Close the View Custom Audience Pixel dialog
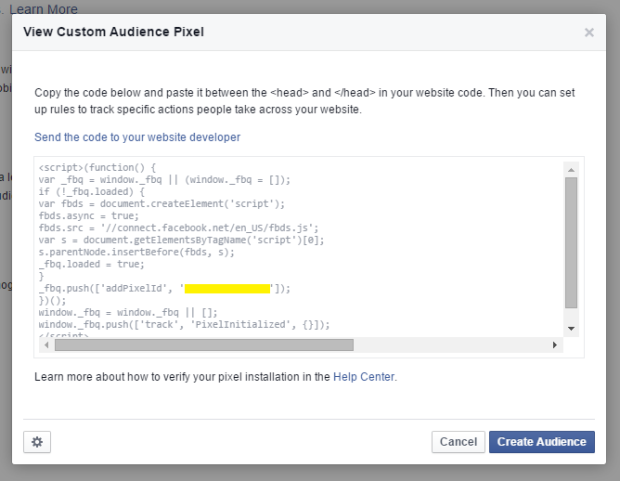Viewport: 620px width, 481px height. tap(589, 33)
